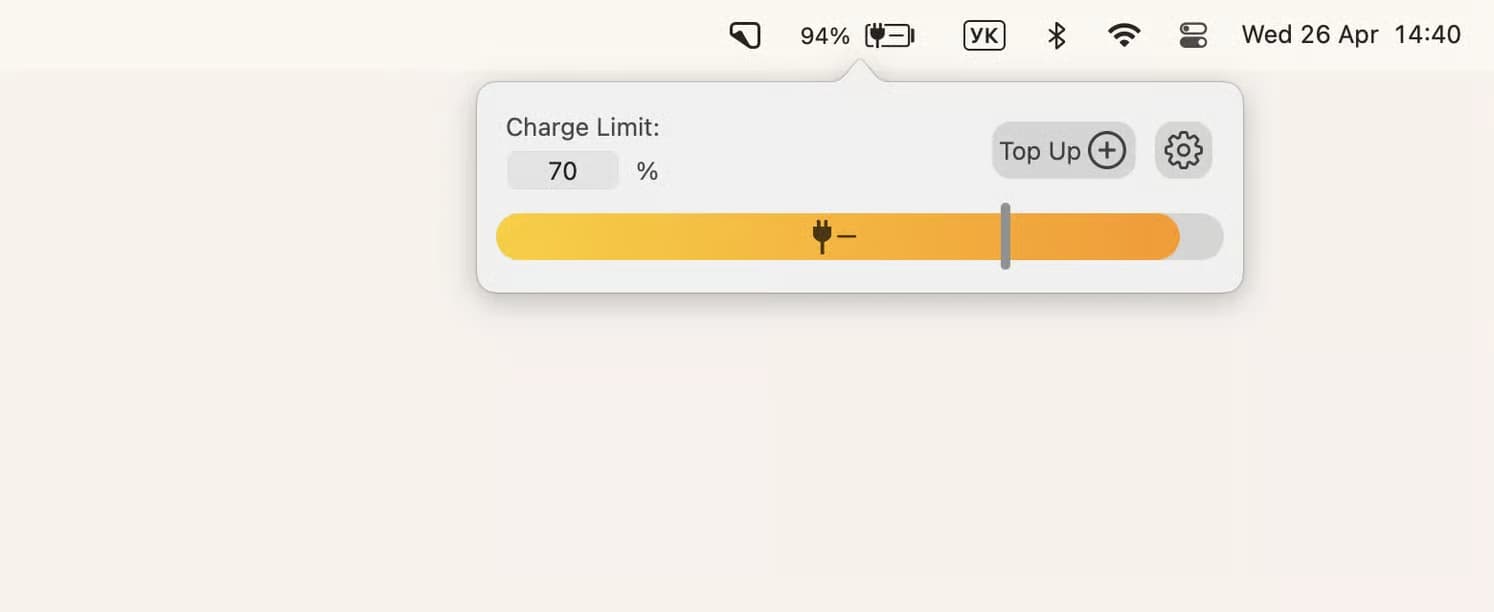
Task: Click the plug icon inside the charge bar
Action: click(824, 236)
